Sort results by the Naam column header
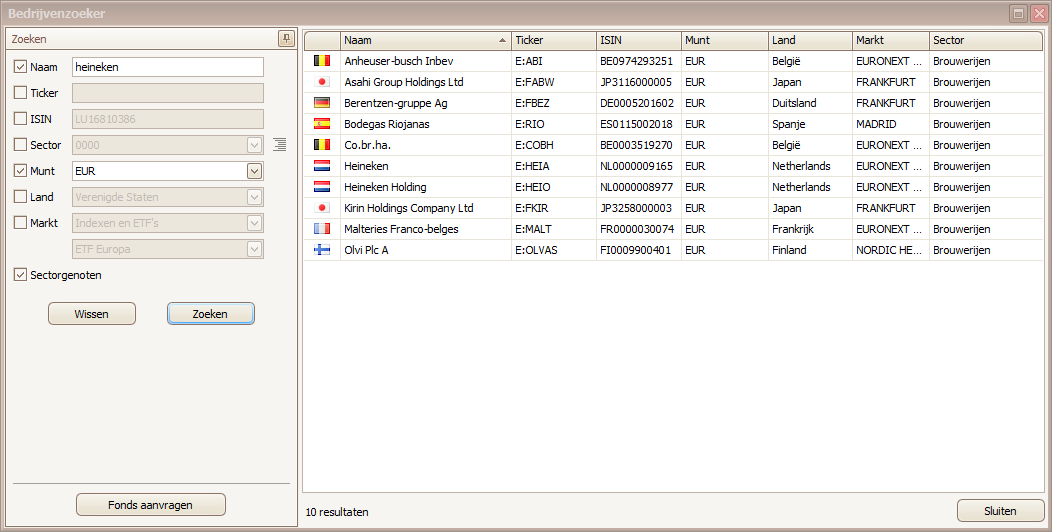This screenshot has height=532, width=1052. pos(425,41)
